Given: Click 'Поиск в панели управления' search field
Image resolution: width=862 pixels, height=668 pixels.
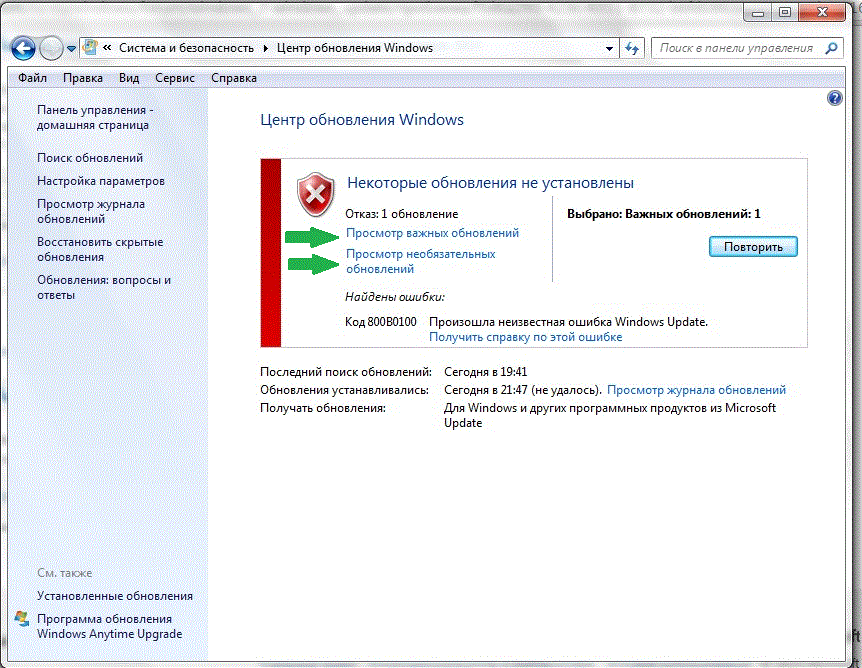Looking at the screenshot, I should tap(736, 48).
